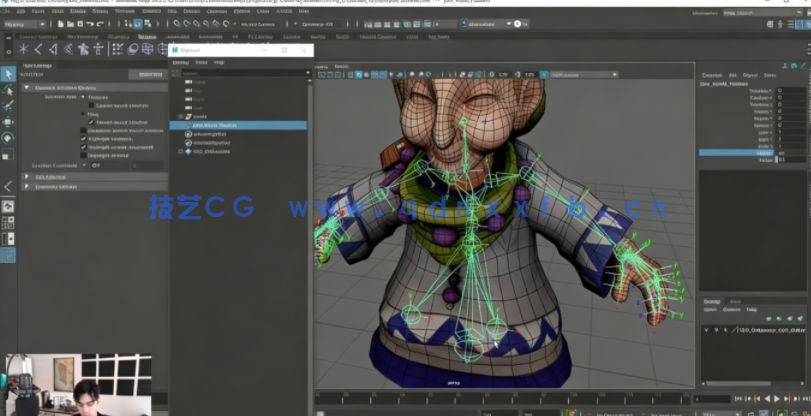This screenshot has height=416, width=811.
Task: Toggle the third checked highlight option checkbox
Action: pyautogui.click(x=85, y=147)
